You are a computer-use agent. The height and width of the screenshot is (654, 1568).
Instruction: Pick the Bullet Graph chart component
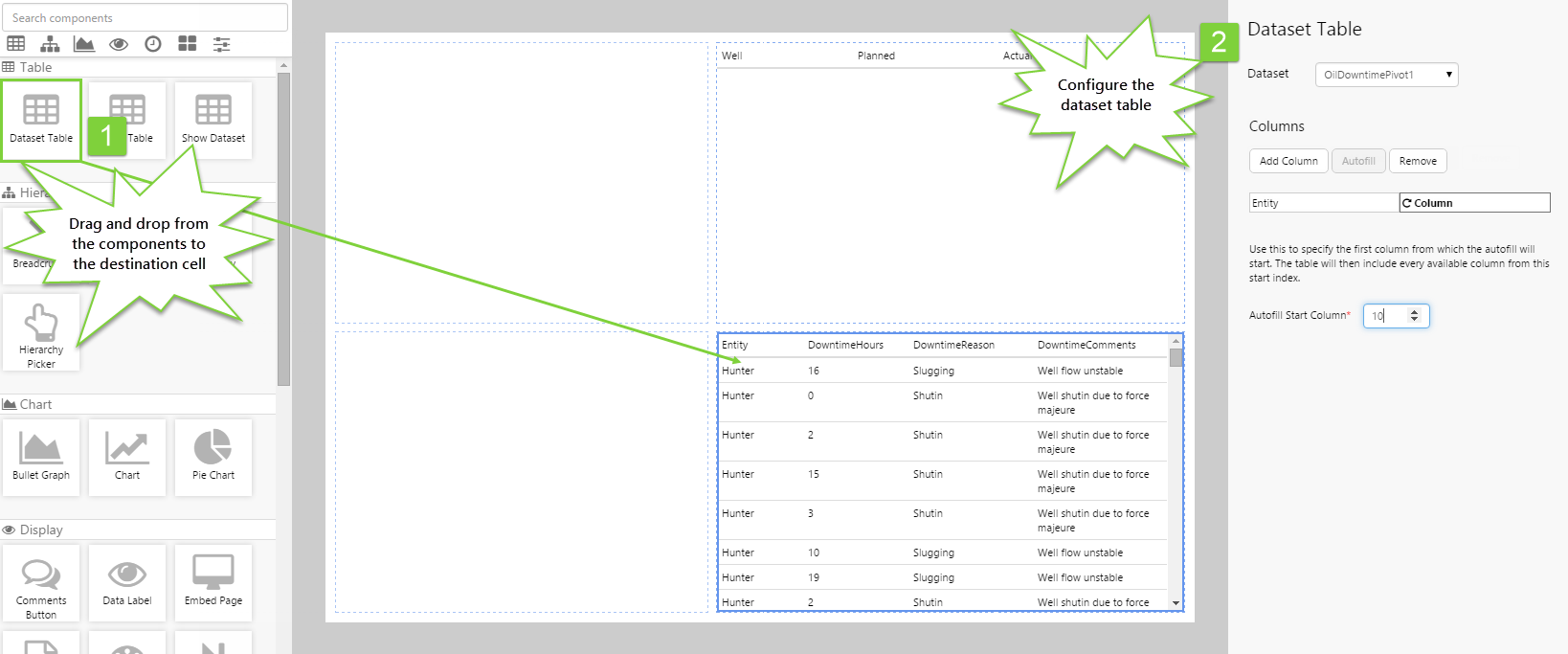(41, 456)
